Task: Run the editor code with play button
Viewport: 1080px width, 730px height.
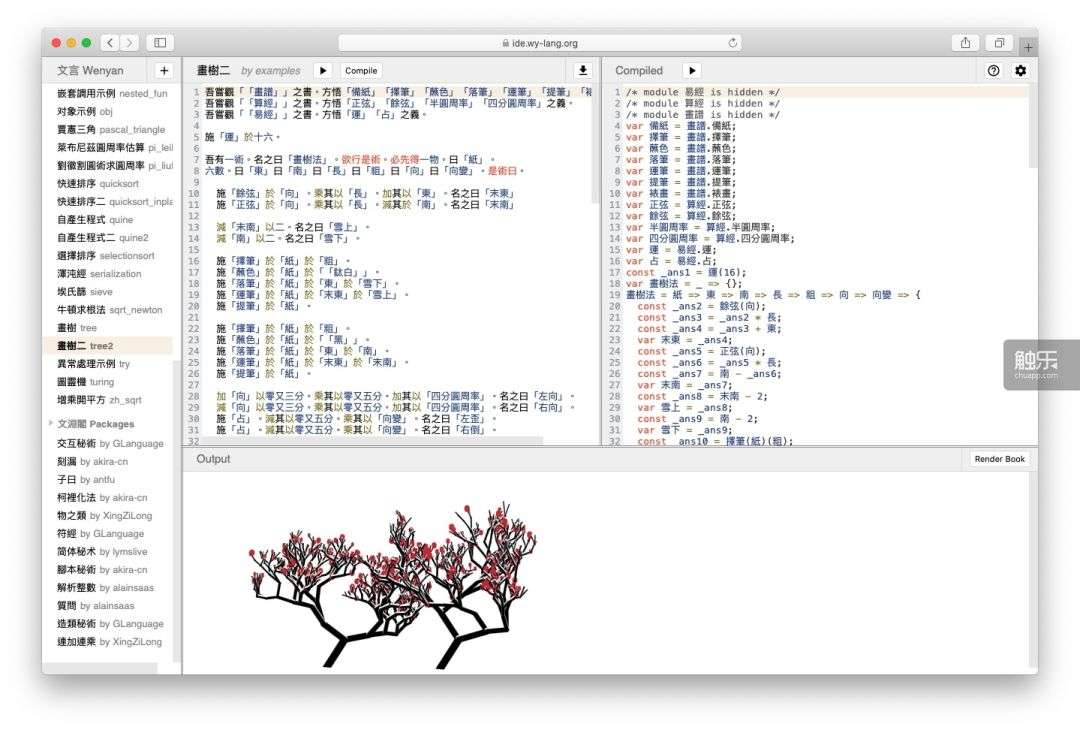Action: (x=322, y=71)
